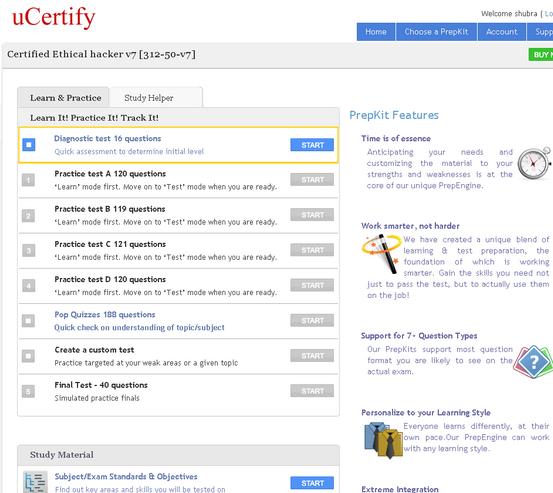Click the green BUY button
553x493 pixels.
tap(541, 55)
